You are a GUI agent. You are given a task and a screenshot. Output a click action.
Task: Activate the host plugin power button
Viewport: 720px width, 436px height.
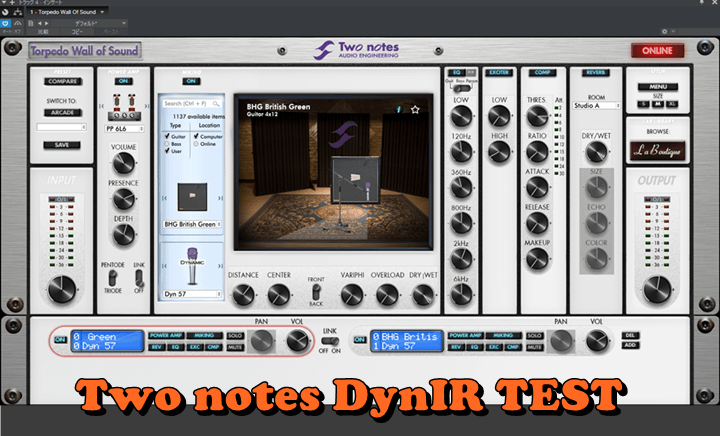tap(6, 23)
